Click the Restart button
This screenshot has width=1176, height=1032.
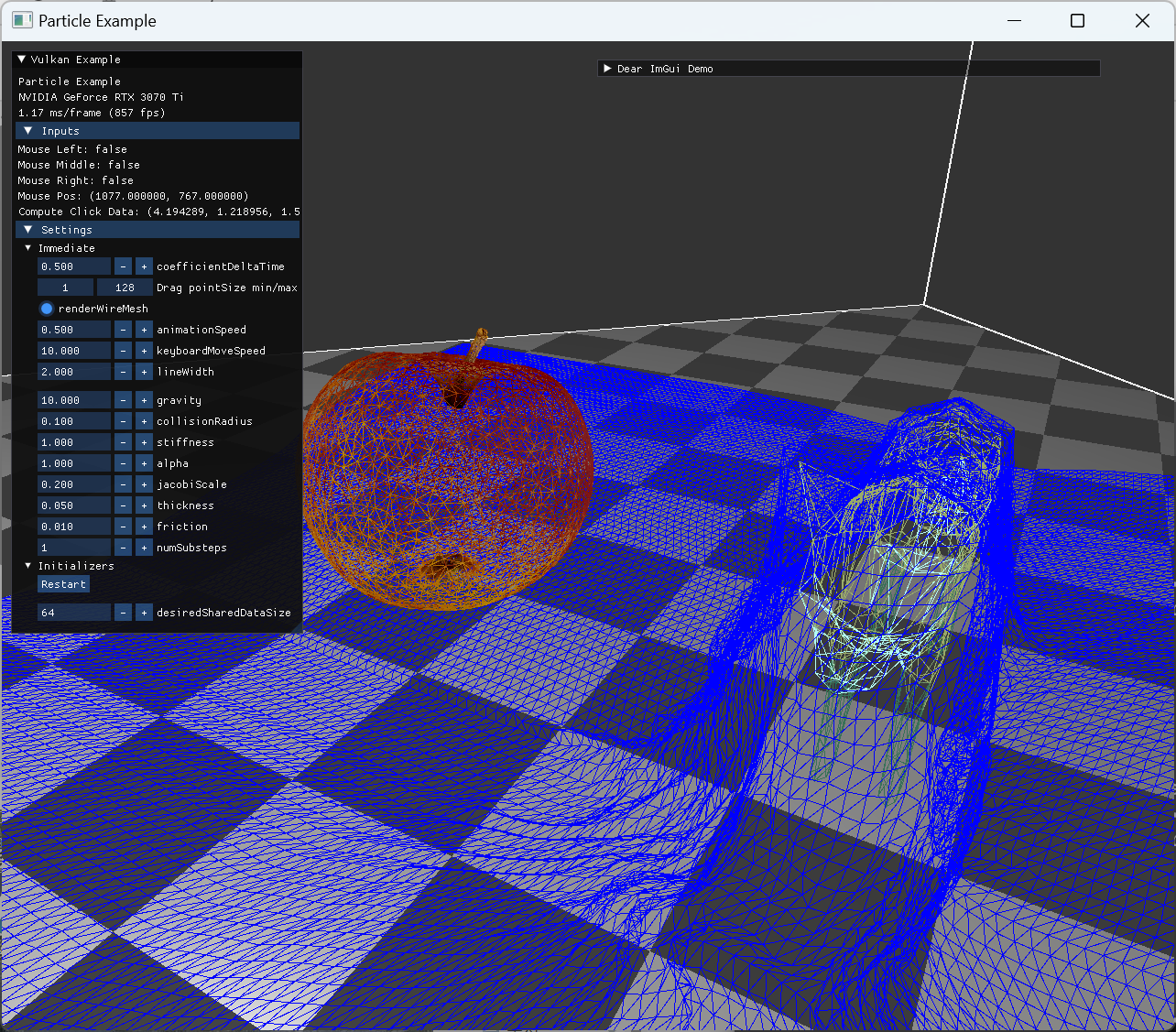click(x=63, y=584)
